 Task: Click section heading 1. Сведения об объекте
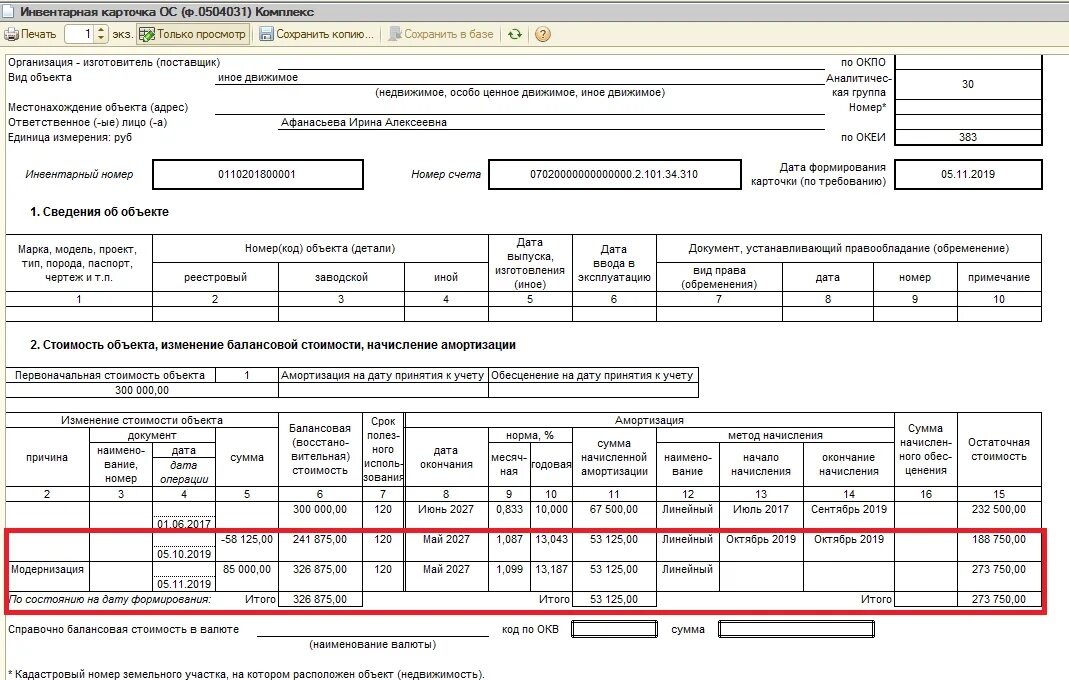pos(99,212)
